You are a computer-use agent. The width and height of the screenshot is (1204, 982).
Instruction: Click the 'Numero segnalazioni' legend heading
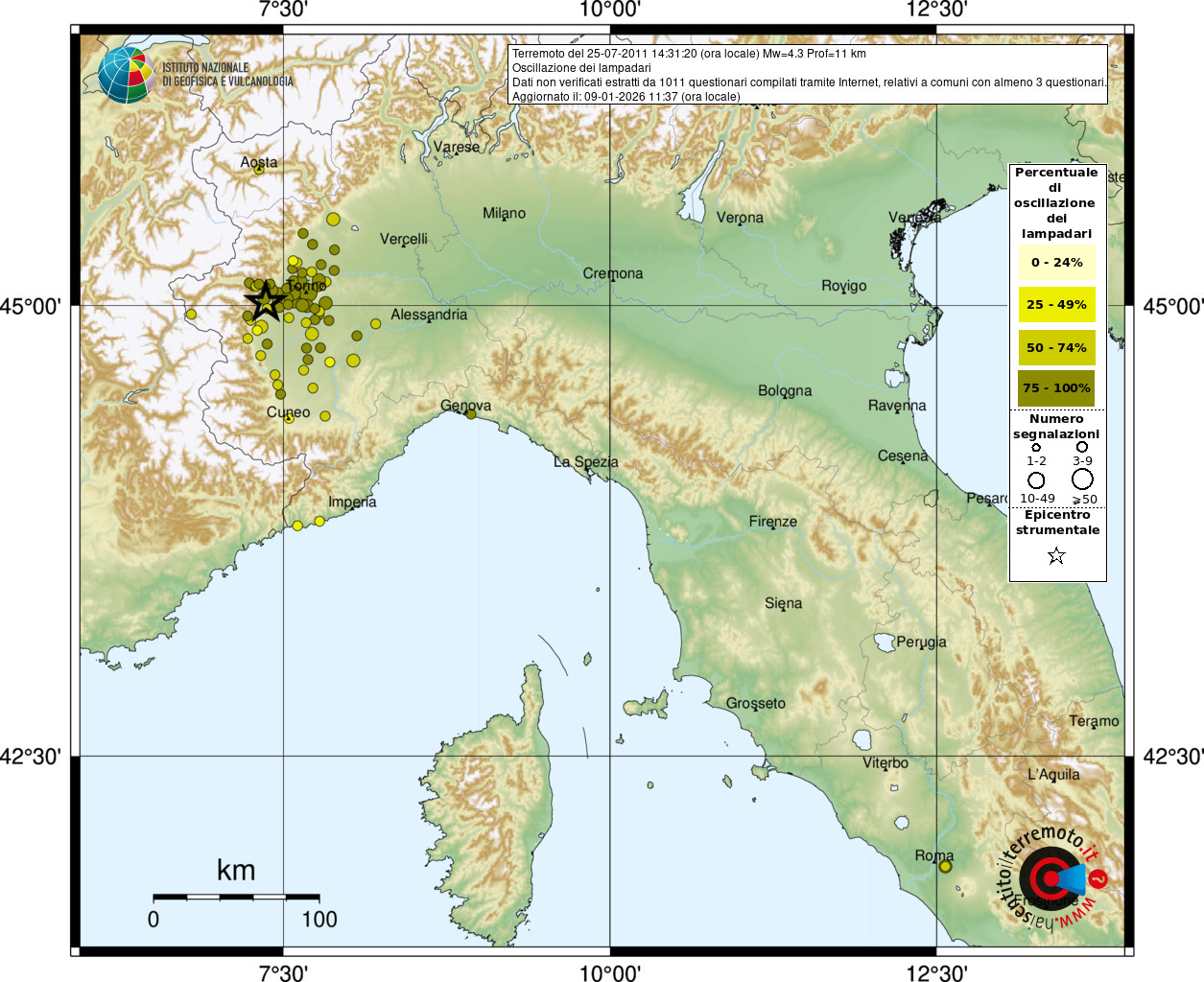[x=1056, y=427]
